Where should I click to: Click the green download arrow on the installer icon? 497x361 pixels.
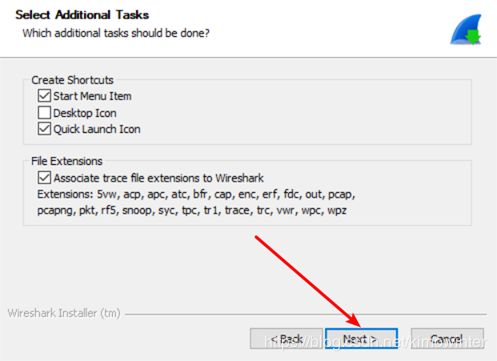click(x=473, y=36)
